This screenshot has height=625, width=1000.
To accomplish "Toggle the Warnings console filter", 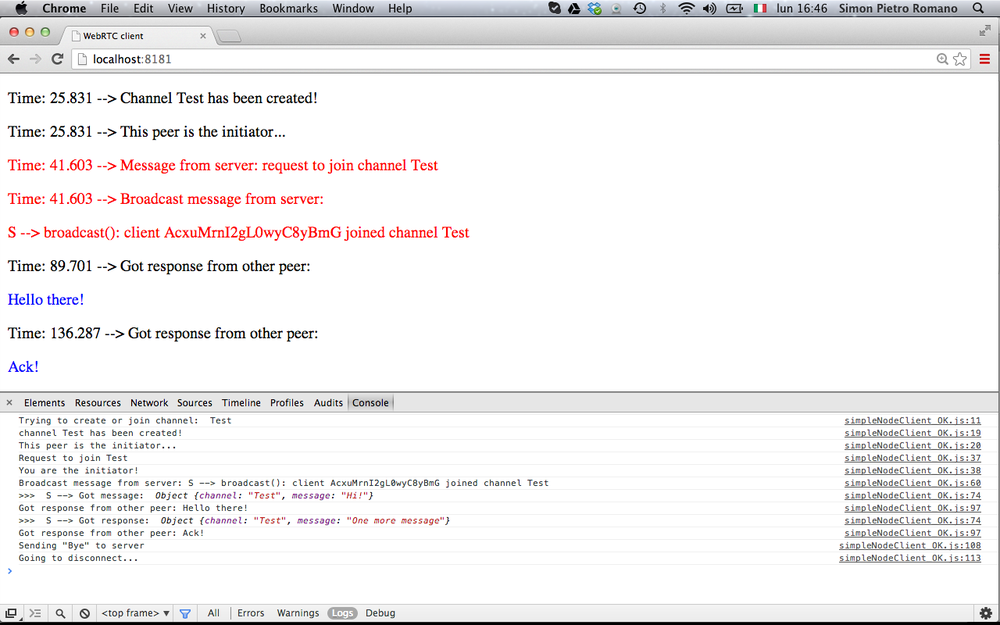I will (298, 613).
